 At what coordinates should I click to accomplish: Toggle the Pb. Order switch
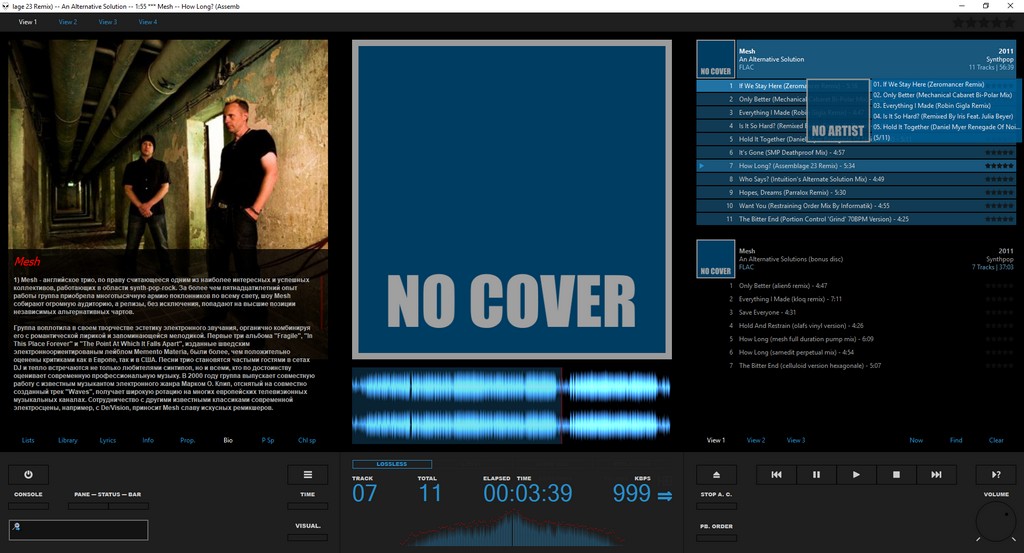tap(716, 537)
